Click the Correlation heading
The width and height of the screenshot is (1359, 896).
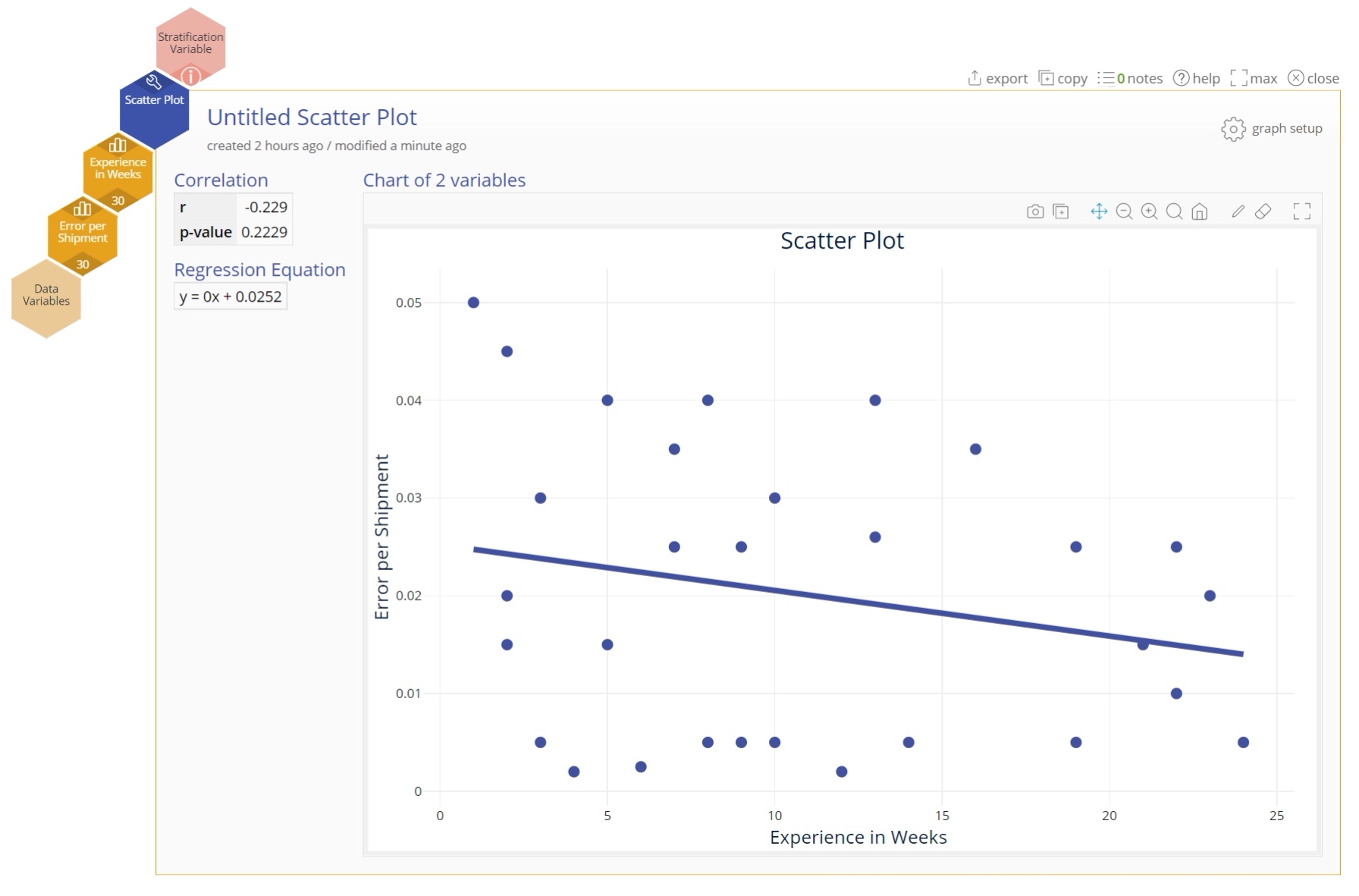[221, 180]
